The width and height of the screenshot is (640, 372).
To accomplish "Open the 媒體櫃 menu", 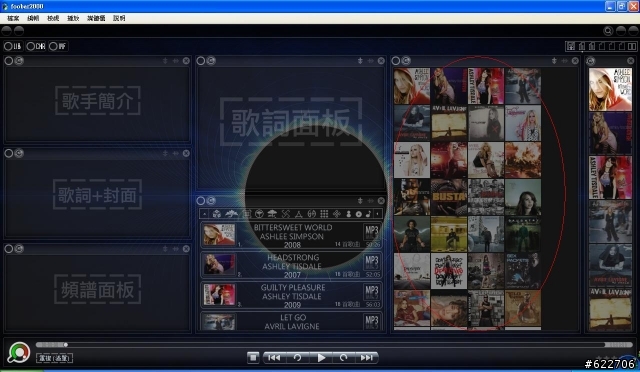I will click(x=96, y=18).
